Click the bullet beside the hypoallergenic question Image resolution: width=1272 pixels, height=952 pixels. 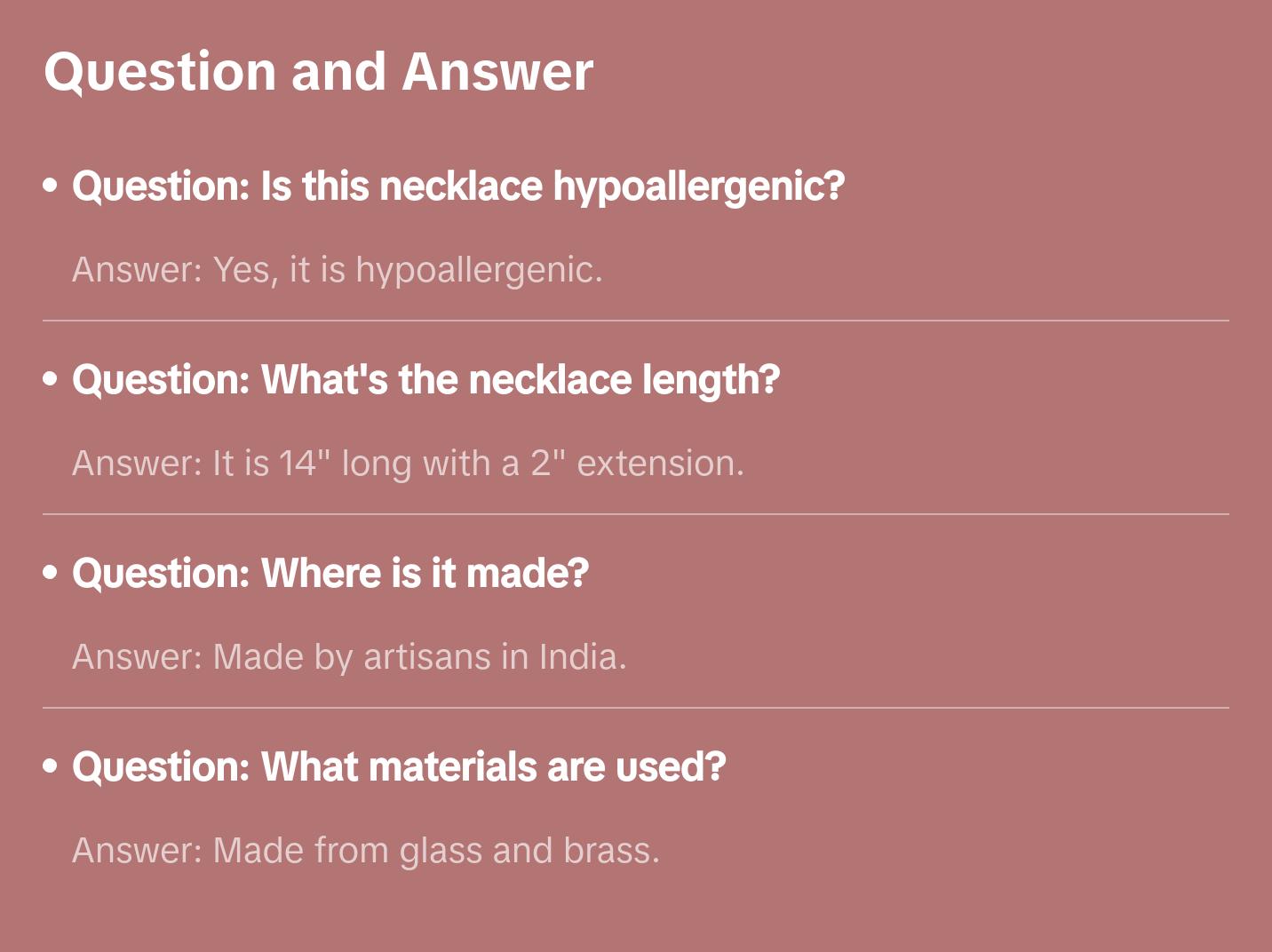[51, 186]
